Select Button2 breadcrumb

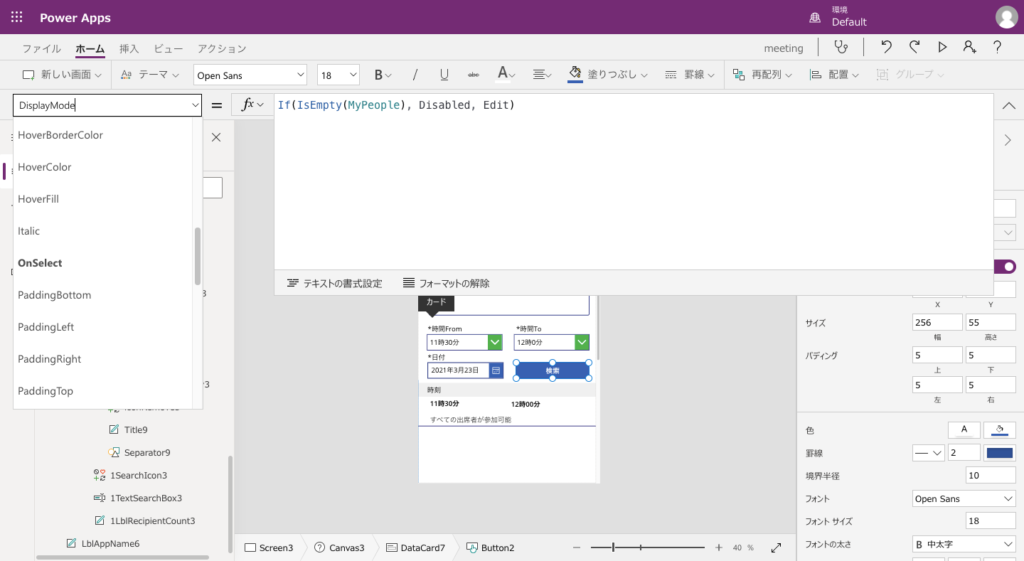[x=490, y=547]
